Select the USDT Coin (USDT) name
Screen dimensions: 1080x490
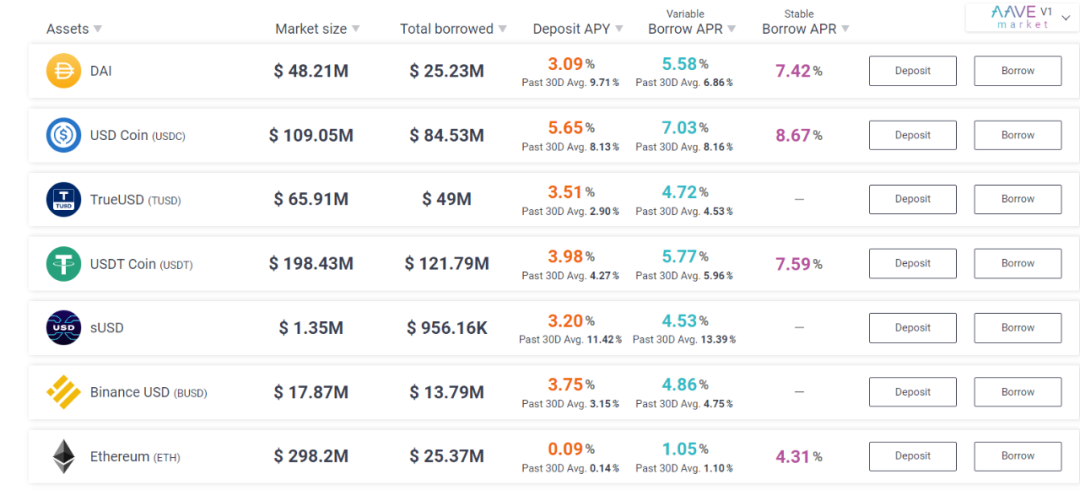tap(141, 264)
